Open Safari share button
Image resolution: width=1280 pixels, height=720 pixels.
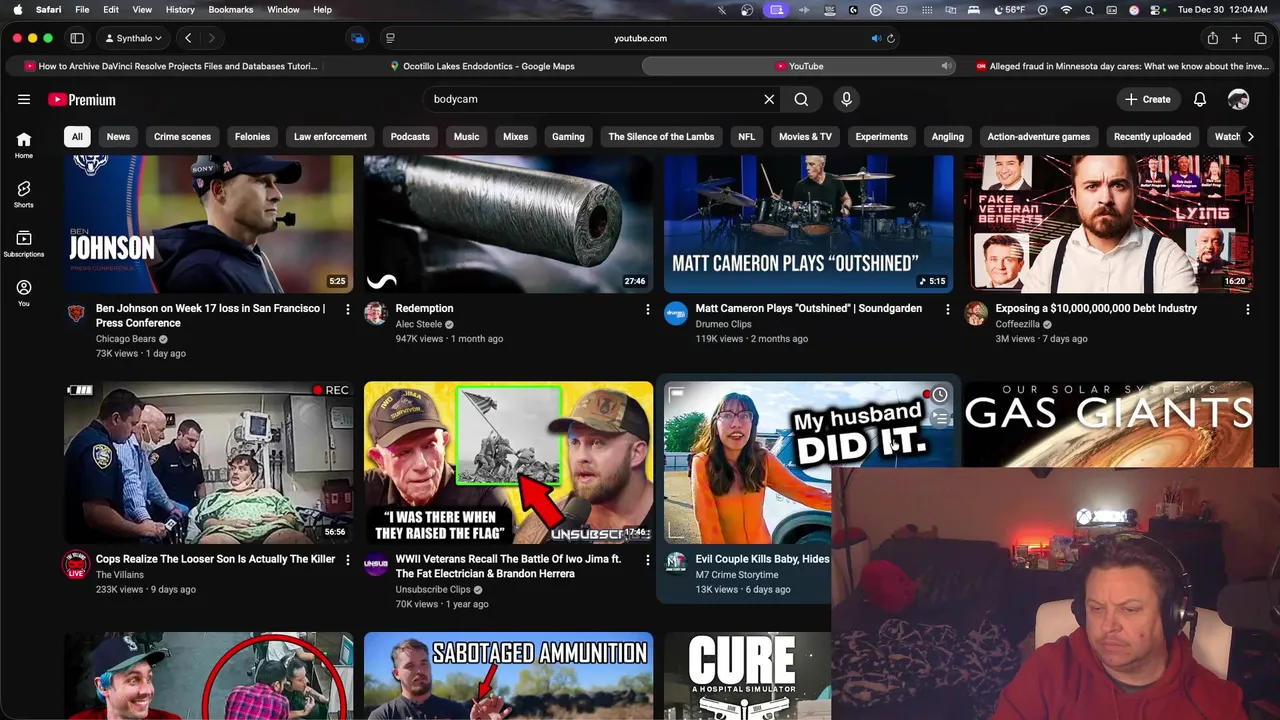(x=1213, y=38)
